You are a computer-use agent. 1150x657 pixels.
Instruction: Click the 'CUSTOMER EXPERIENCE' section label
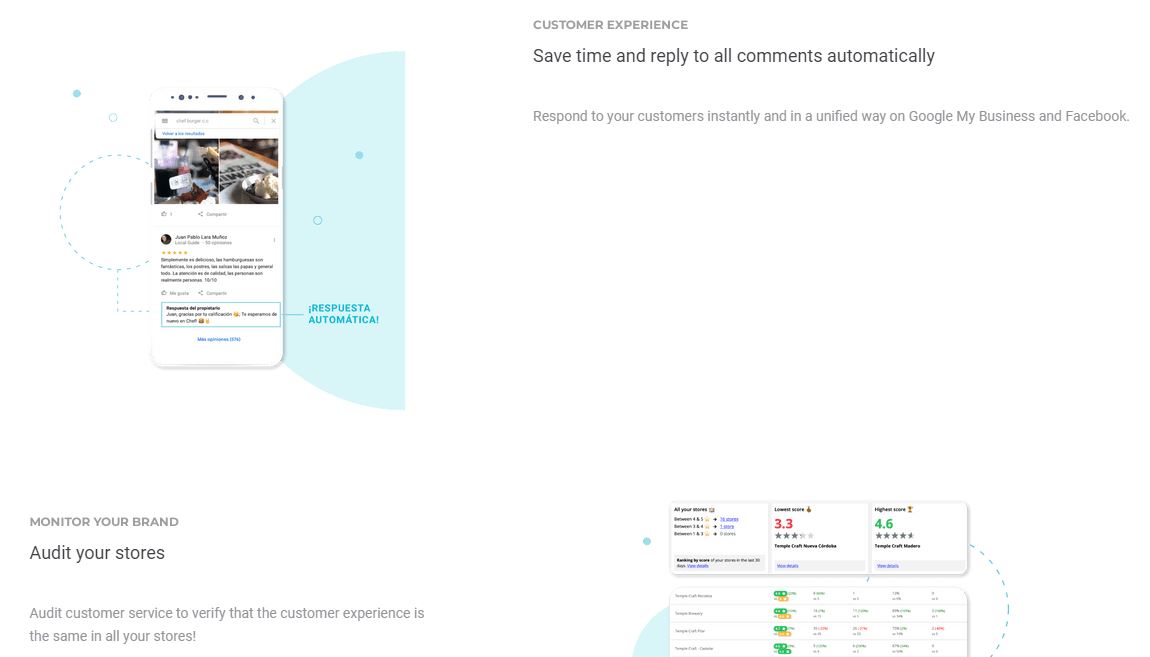(x=610, y=25)
